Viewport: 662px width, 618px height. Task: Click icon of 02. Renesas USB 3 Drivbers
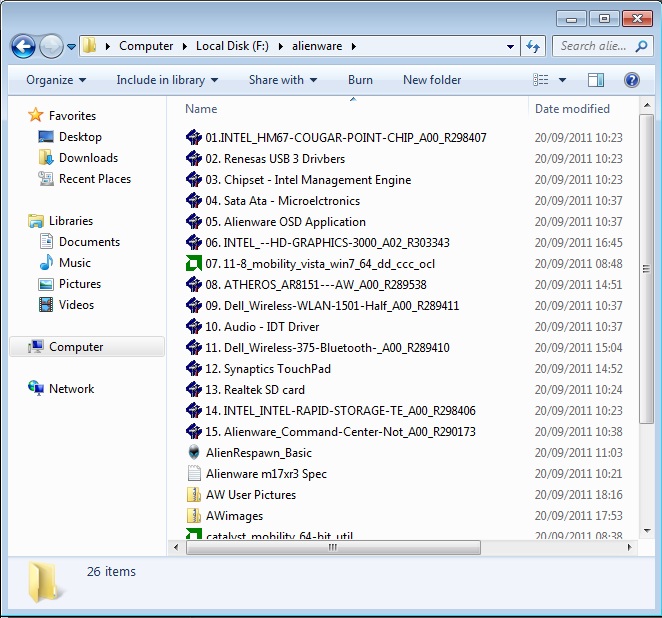194,158
